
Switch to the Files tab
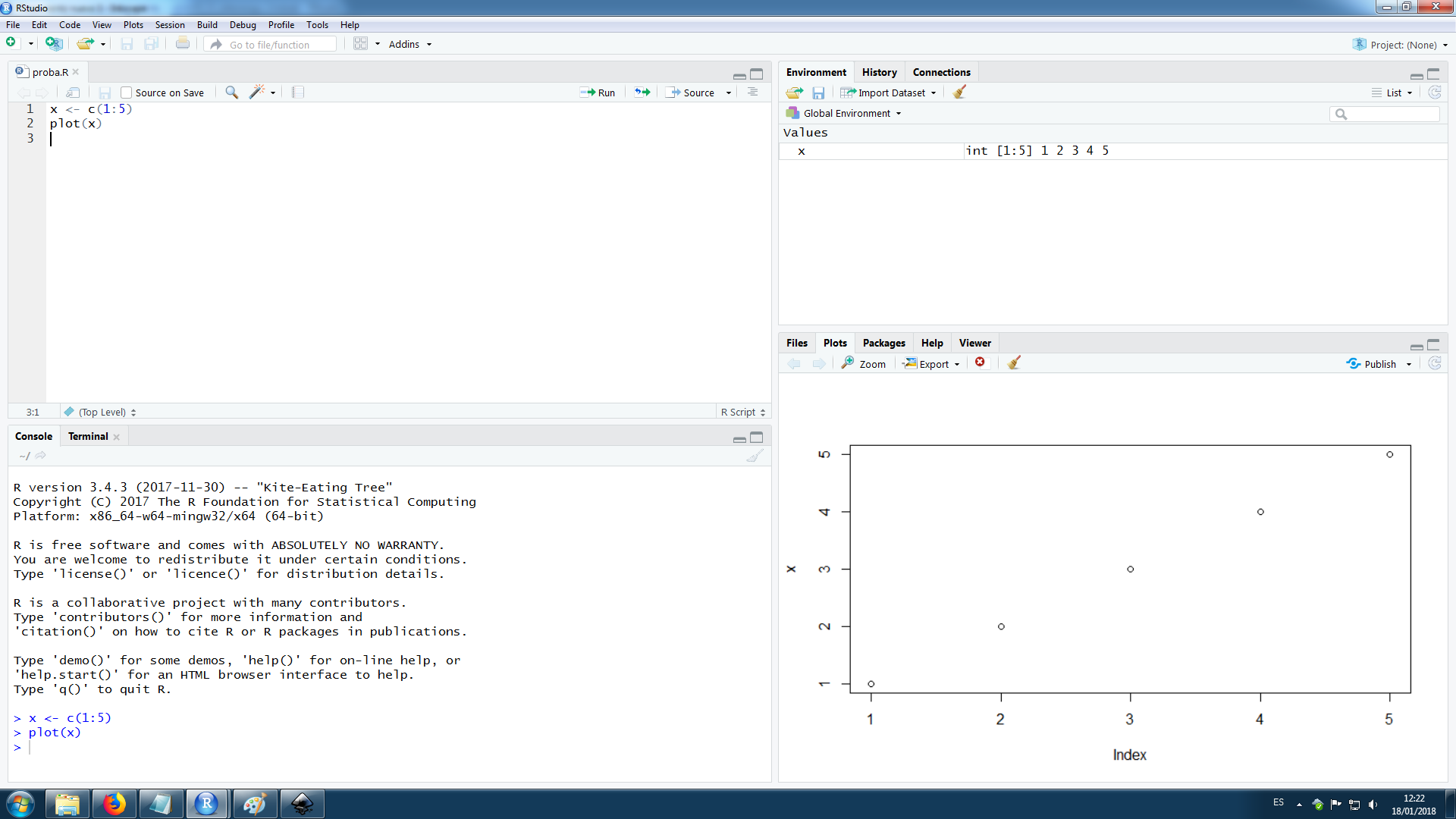pos(797,343)
